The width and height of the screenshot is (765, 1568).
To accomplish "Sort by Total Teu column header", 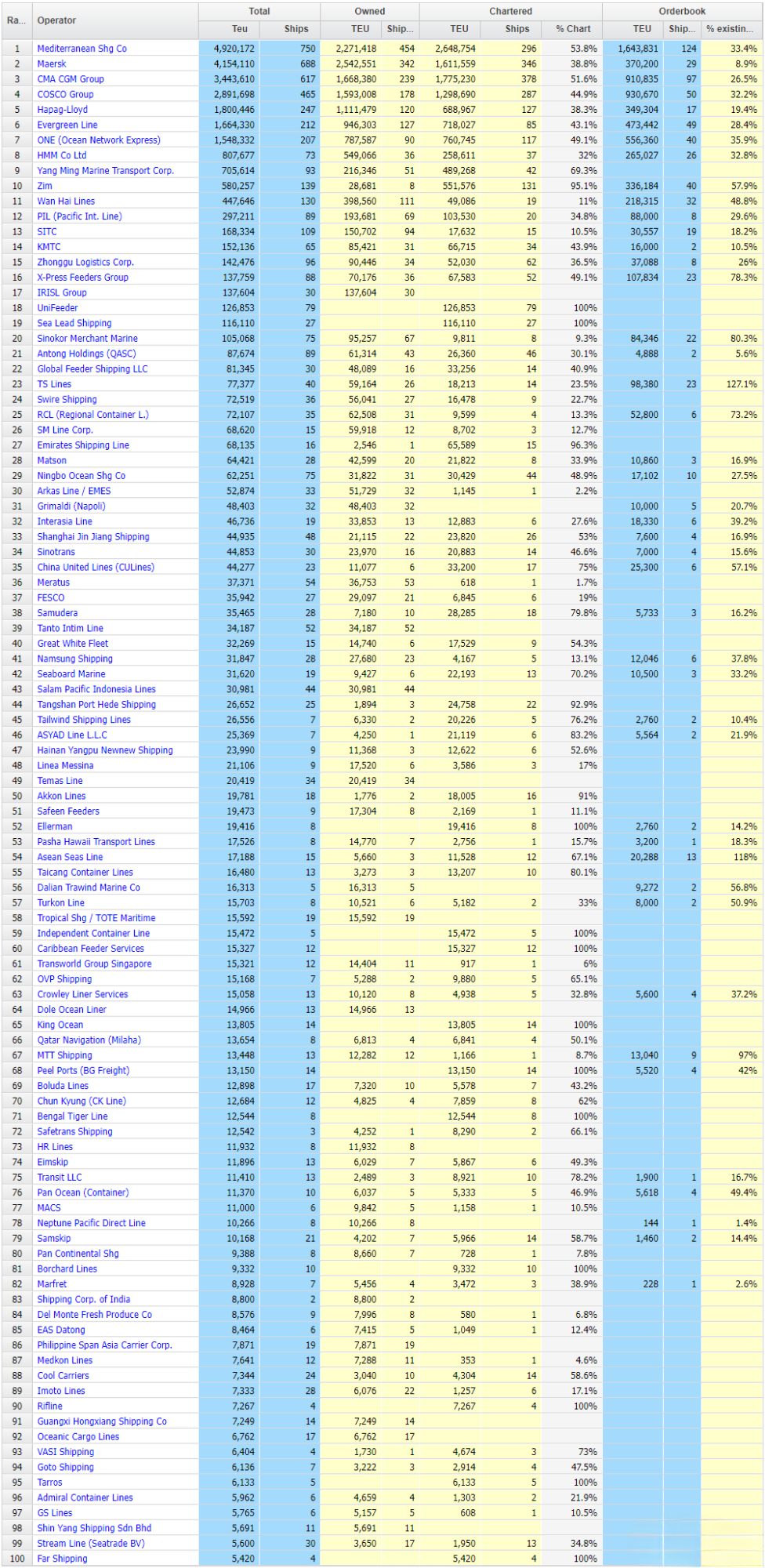I will pos(229,29).
